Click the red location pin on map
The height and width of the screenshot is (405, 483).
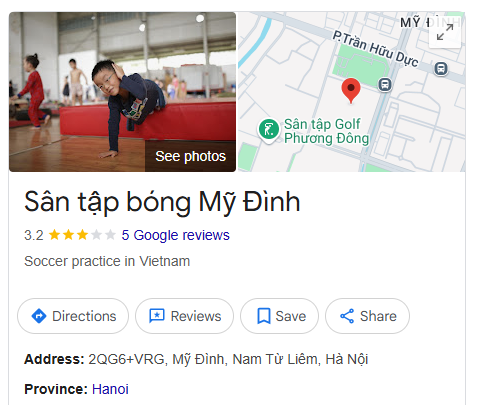tap(351, 90)
